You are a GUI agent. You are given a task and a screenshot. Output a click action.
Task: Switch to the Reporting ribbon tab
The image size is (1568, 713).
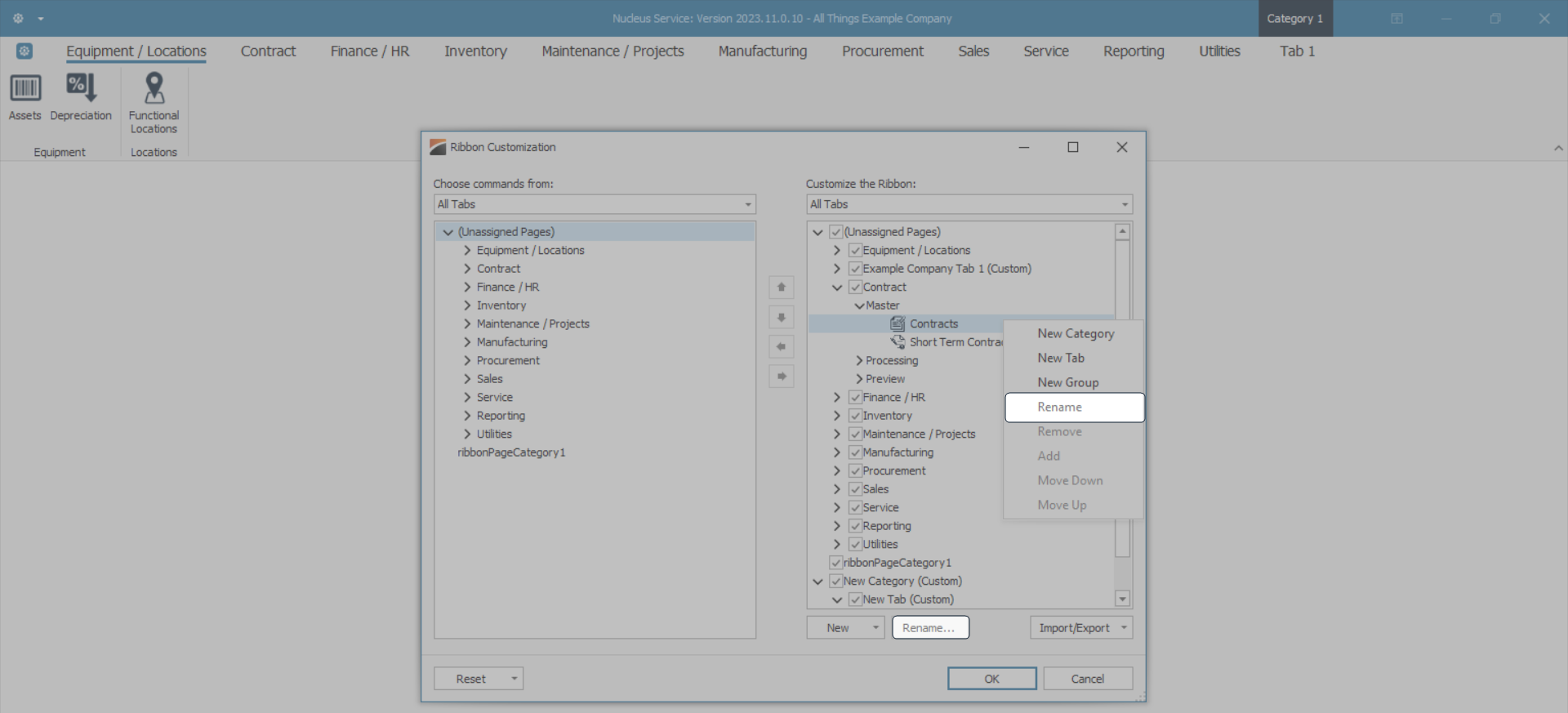pos(1134,51)
